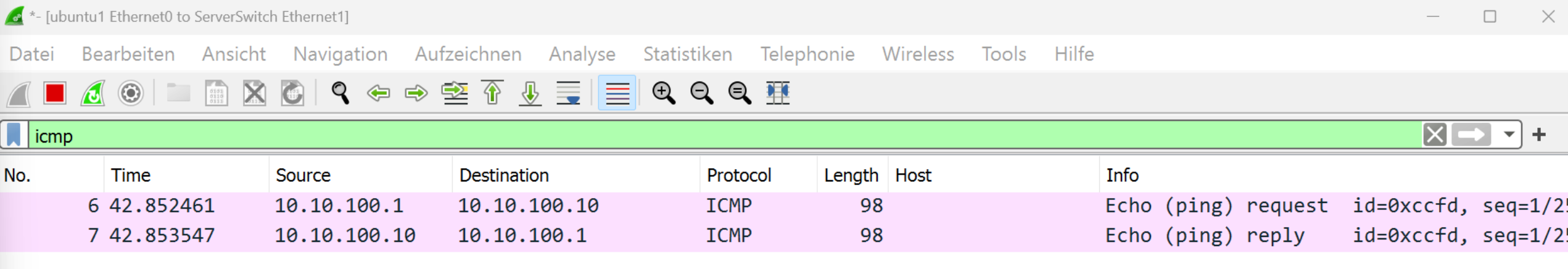Expand the display filter history dropdown

(x=1509, y=134)
